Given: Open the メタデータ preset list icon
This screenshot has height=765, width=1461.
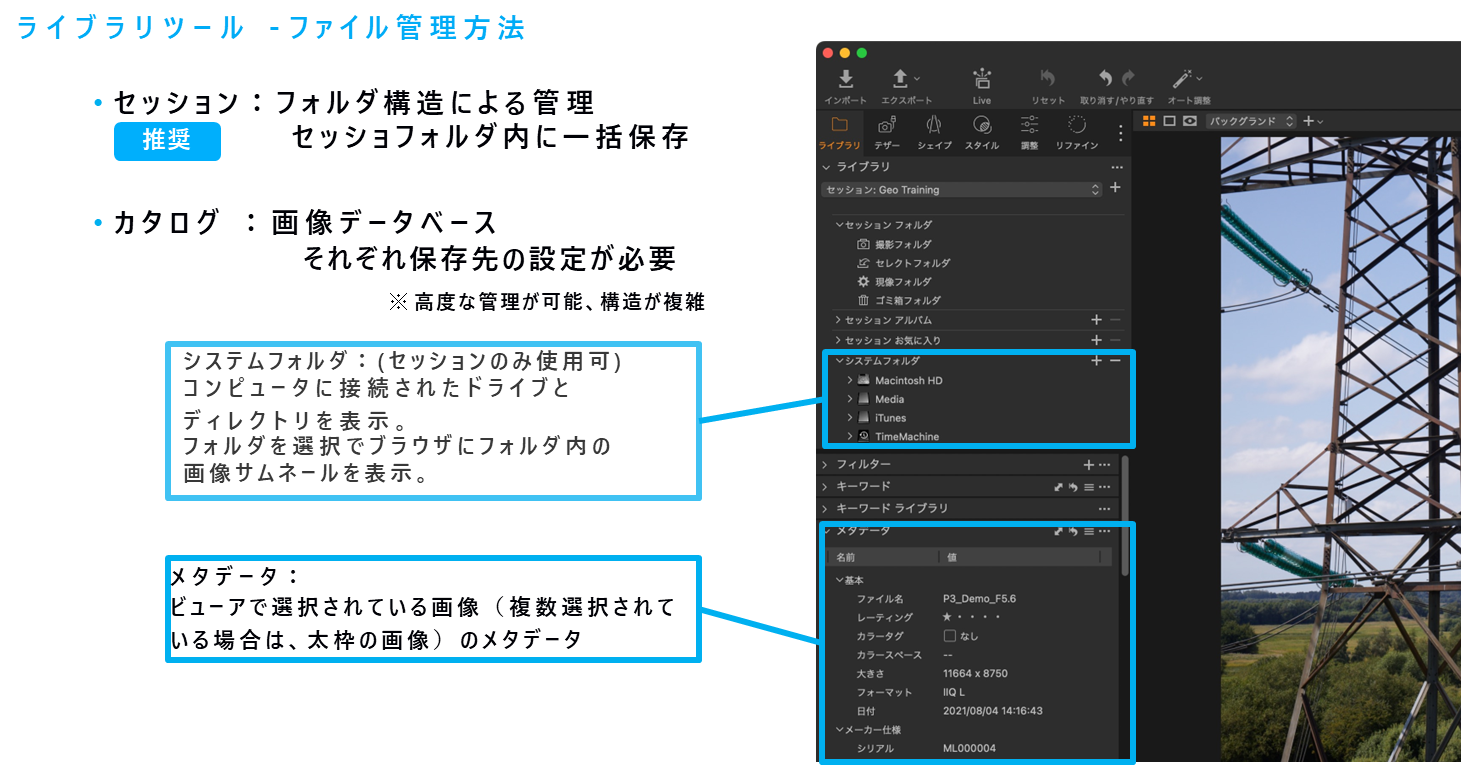Looking at the screenshot, I should (x=1089, y=531).
